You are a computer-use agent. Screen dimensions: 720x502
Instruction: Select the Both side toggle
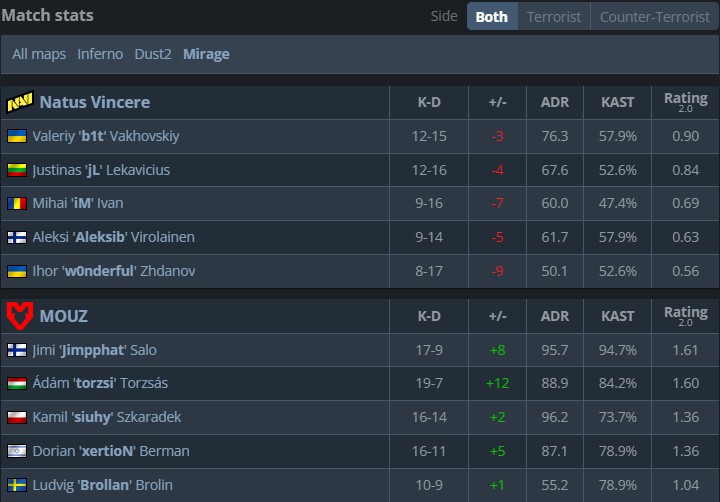[x=491, y=17]
